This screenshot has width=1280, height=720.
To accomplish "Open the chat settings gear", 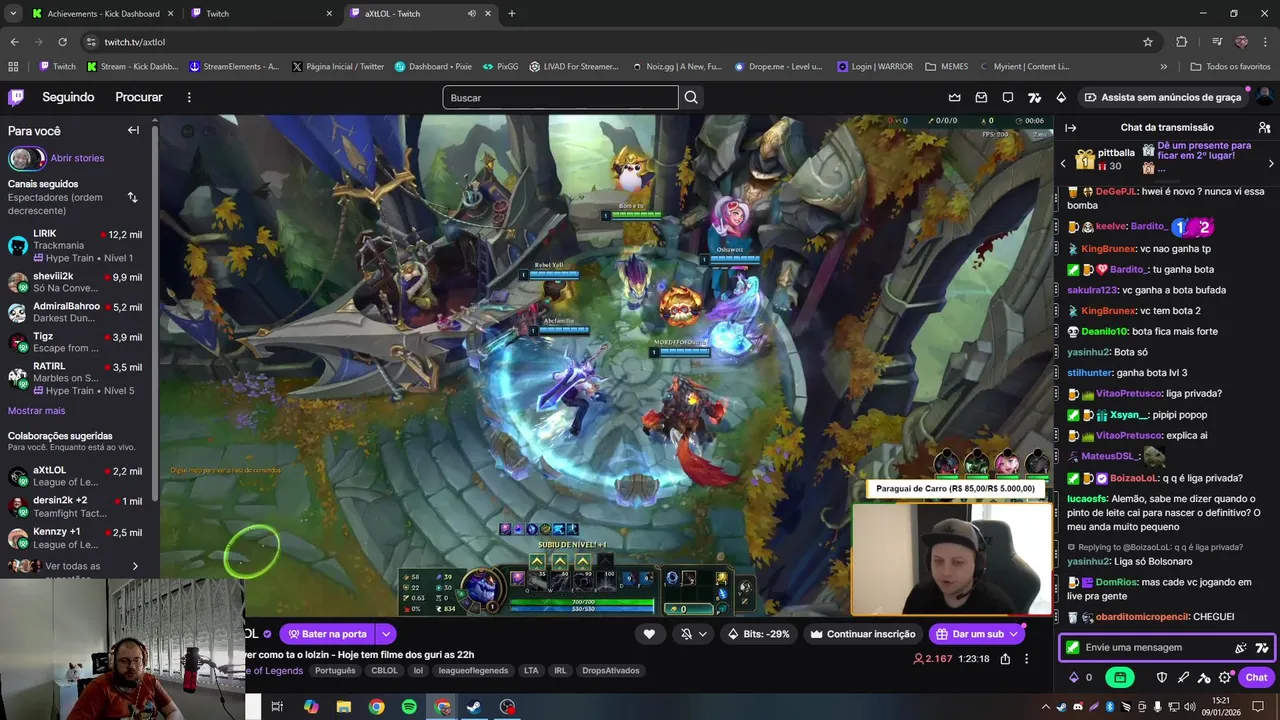I will pyautogui.click(x=1225, y=677).
